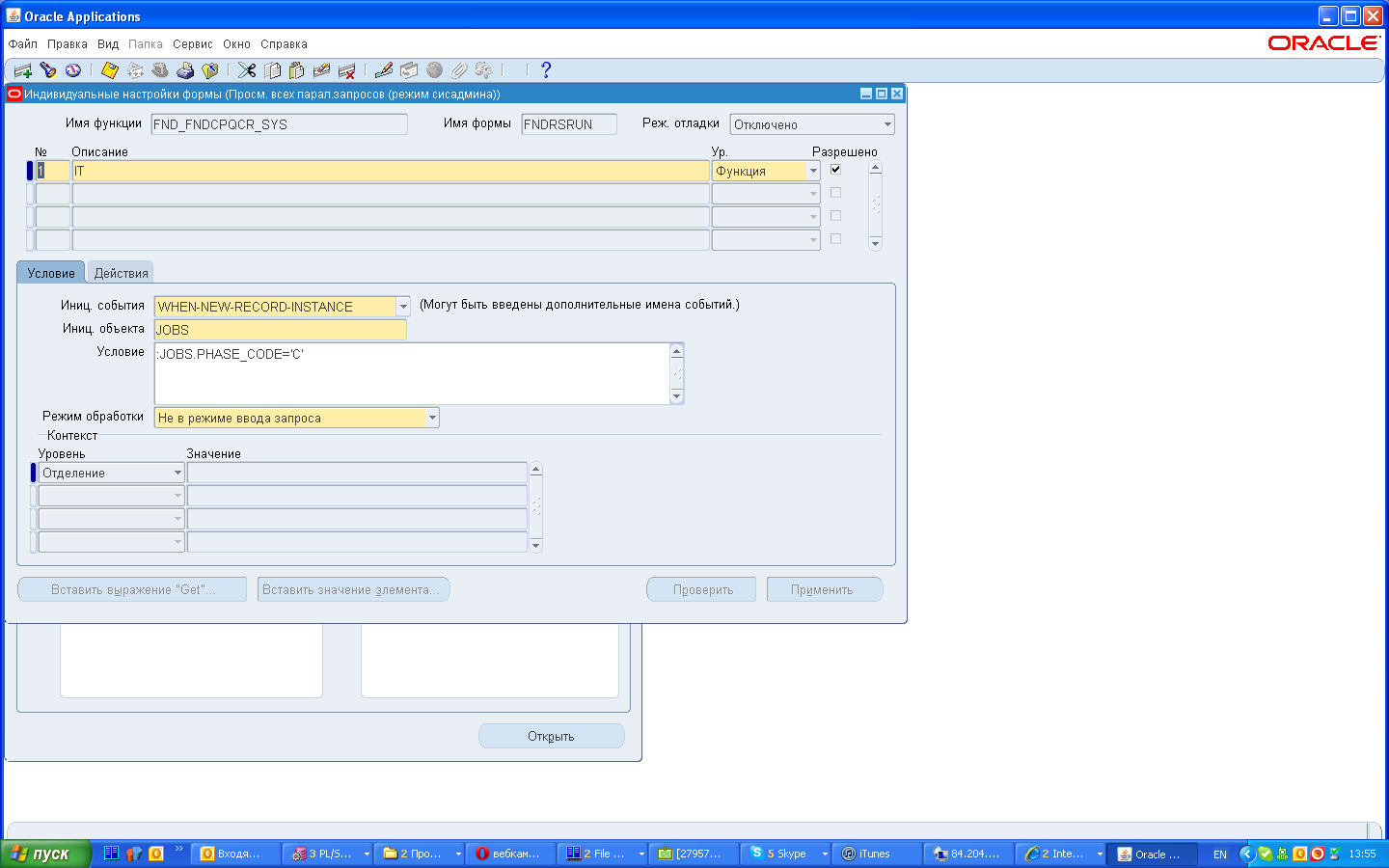The image size is (1389, 868).
Task: Click the Вставить значение элемента button
Action: [x=354, y=589]
